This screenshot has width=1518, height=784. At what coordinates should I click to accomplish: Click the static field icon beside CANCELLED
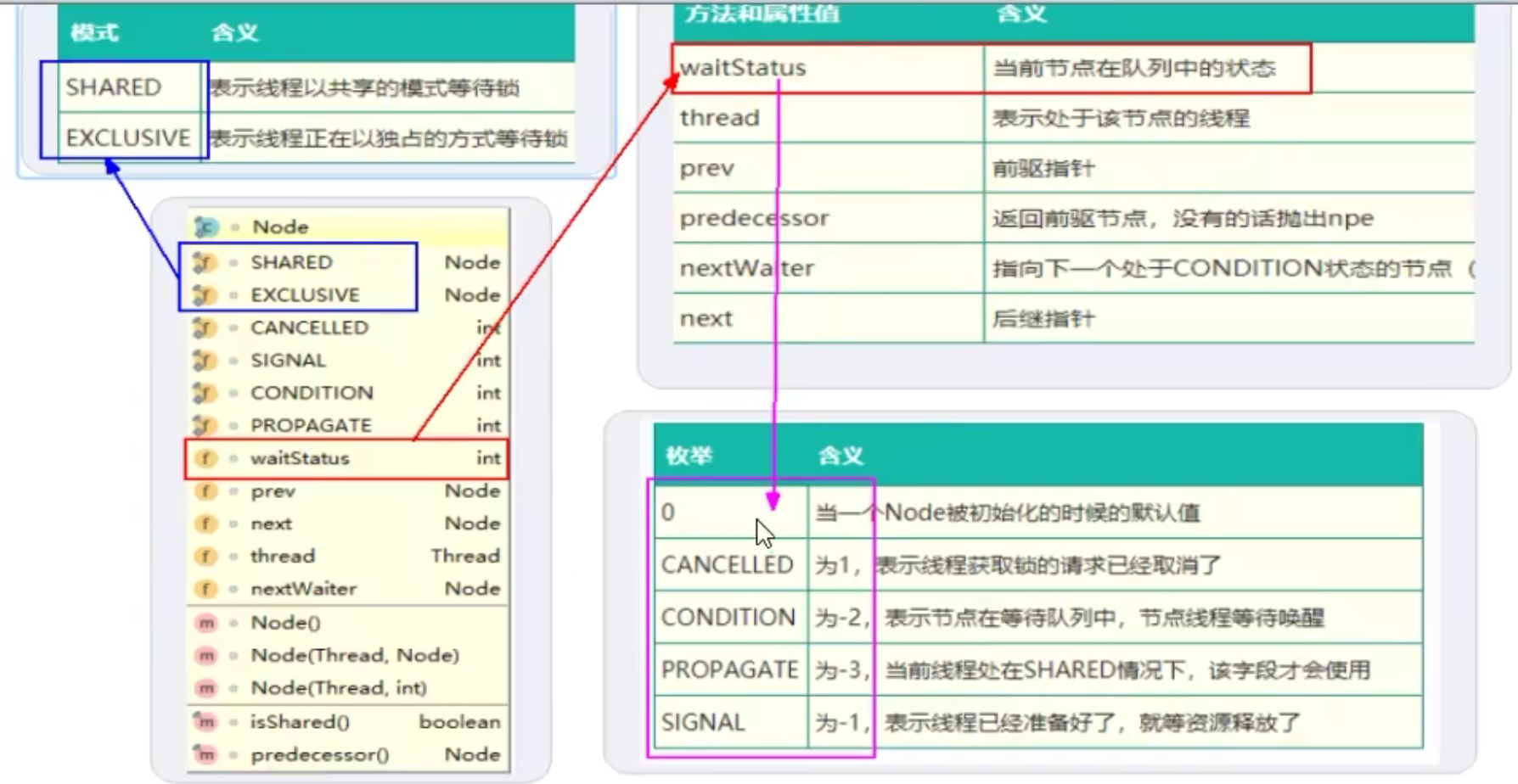(204, 328)
